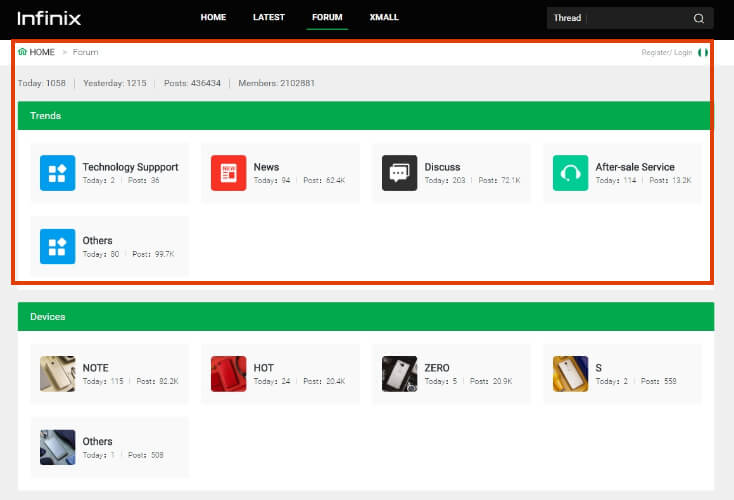Click the Forum breadcrumb text
This screenshot has width=734, height=500.
[86, 52]
